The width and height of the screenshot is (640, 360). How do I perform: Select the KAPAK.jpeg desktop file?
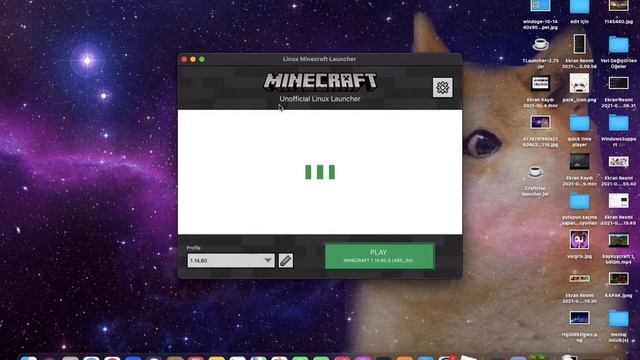618,279
